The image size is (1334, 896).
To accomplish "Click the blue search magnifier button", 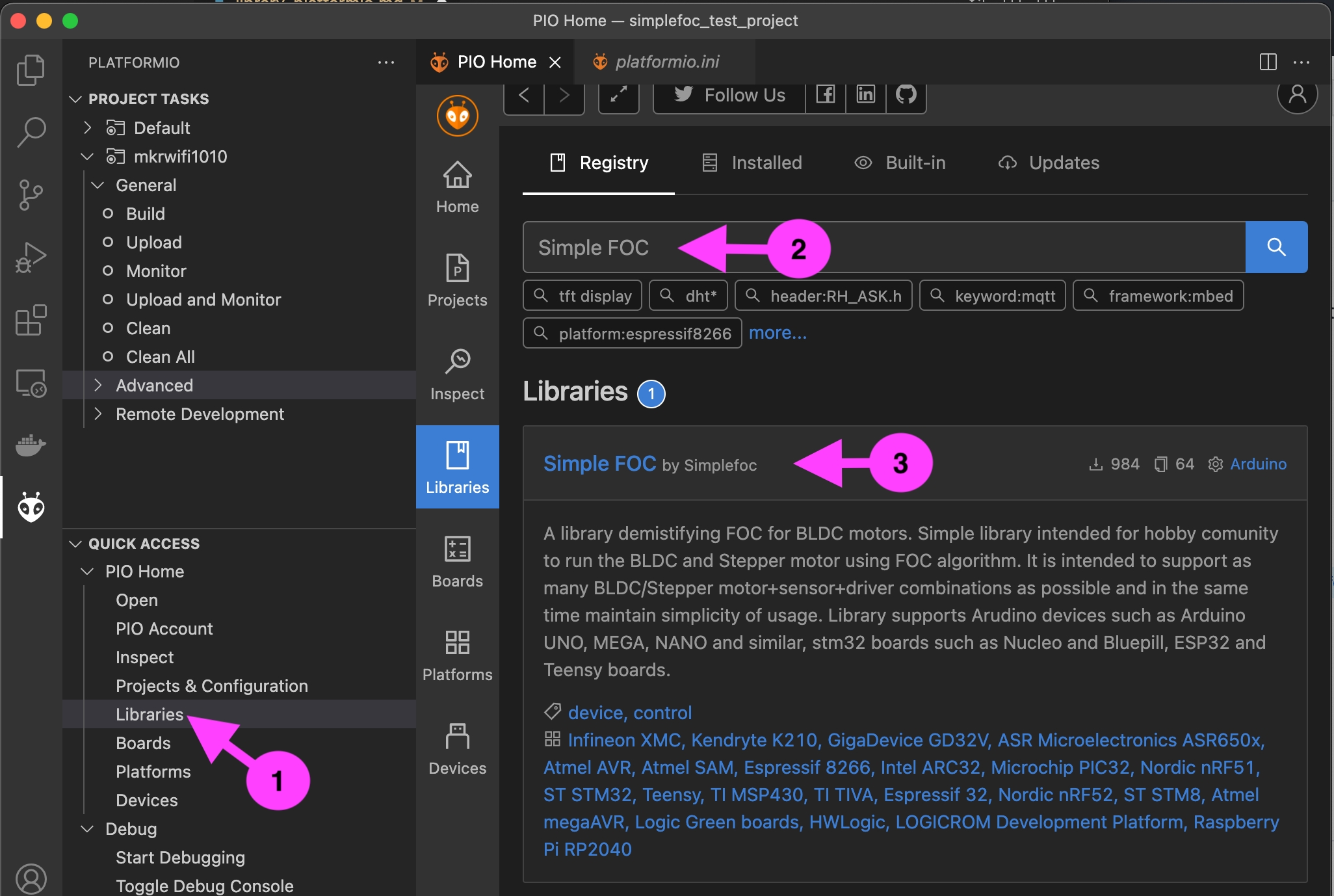I will (x=1275, y=247).
